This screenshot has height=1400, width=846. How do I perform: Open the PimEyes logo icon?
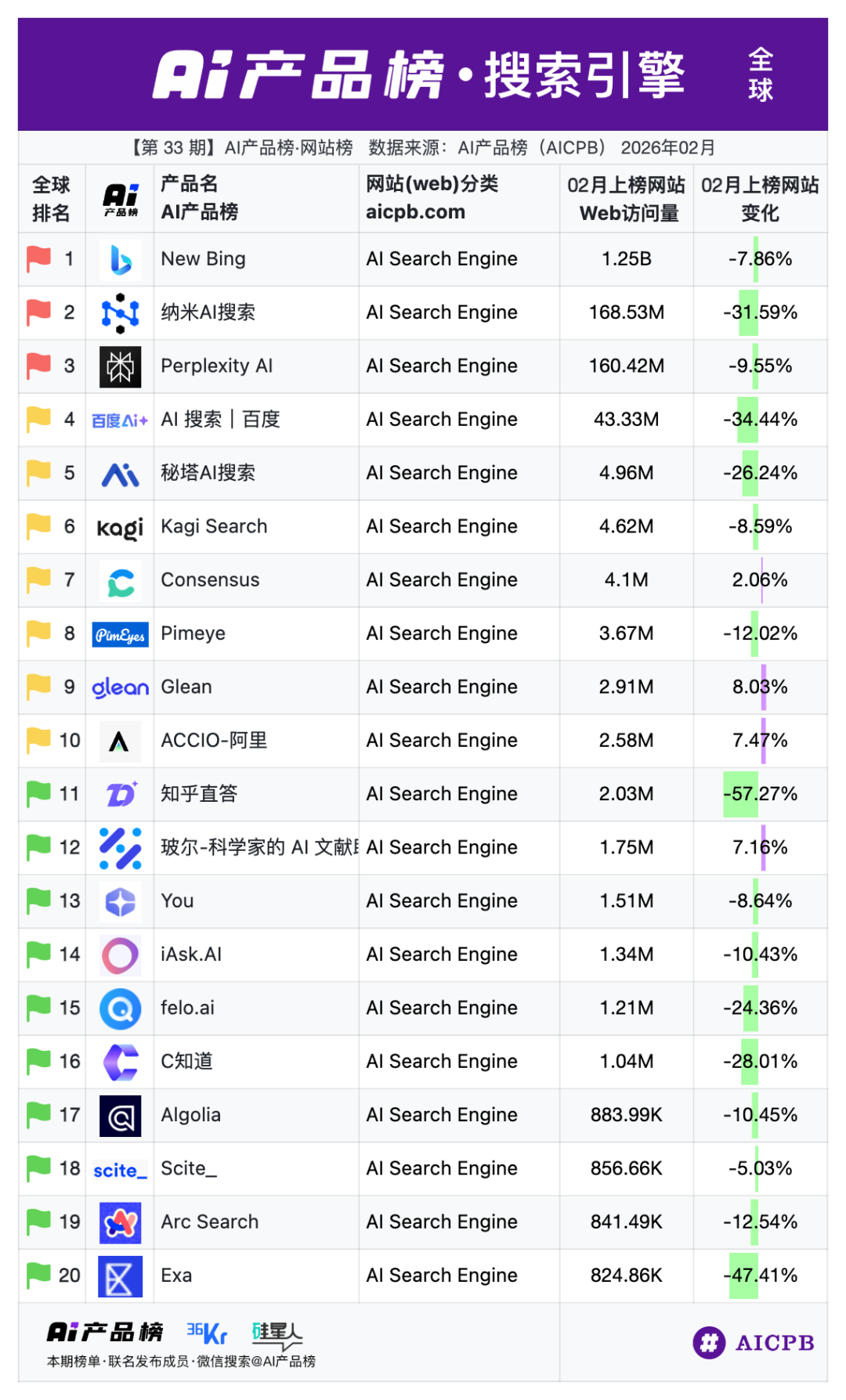click(x=121, y=634)
